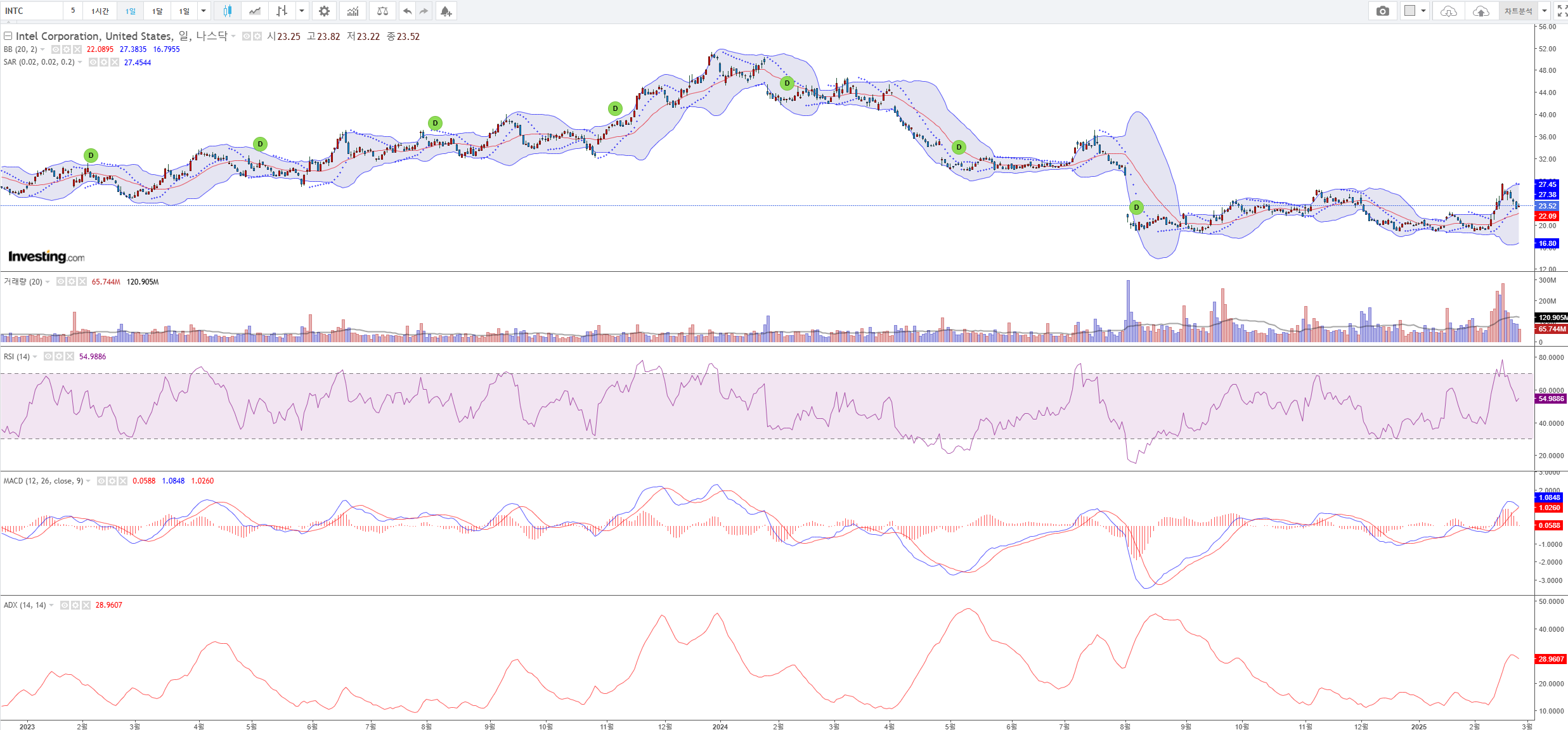This screenshot has height=730, width=1568.
Task: Expand the 차트분석 dropdown arrow
Action: tap(1545, 11)
